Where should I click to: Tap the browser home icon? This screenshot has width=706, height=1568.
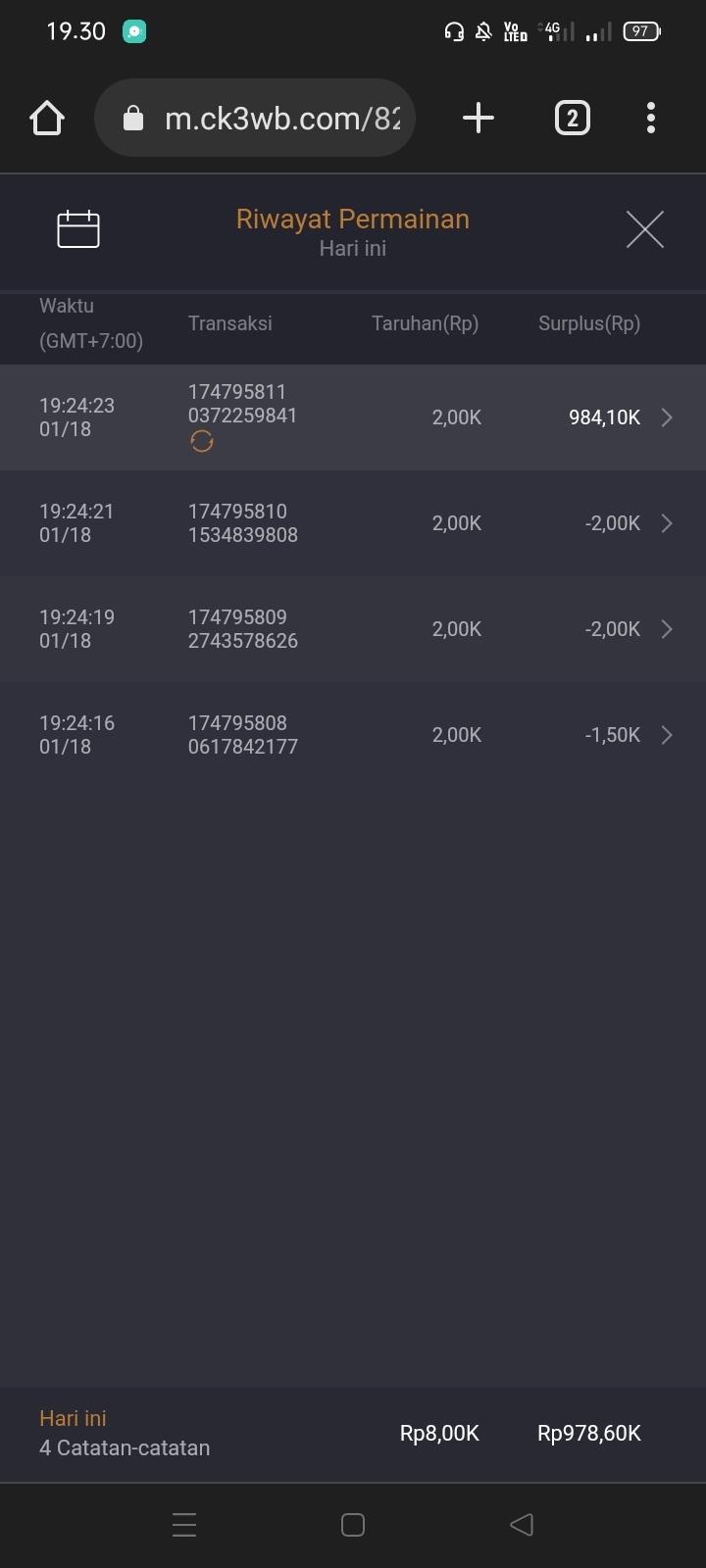click(x=47, y=119)
